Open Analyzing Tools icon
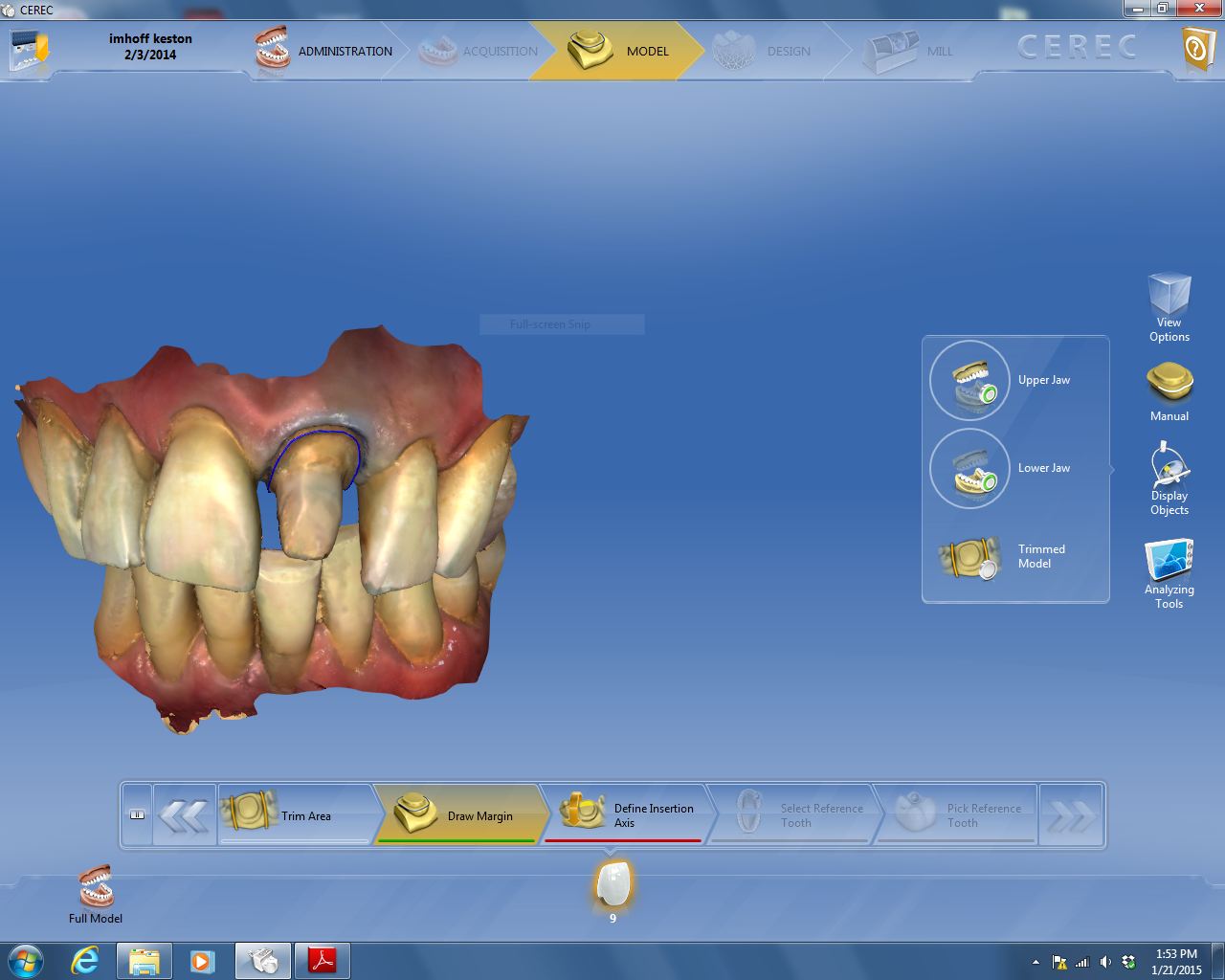The width and height of the screenshot is (1225, 980). click(x=1169, y=560)
